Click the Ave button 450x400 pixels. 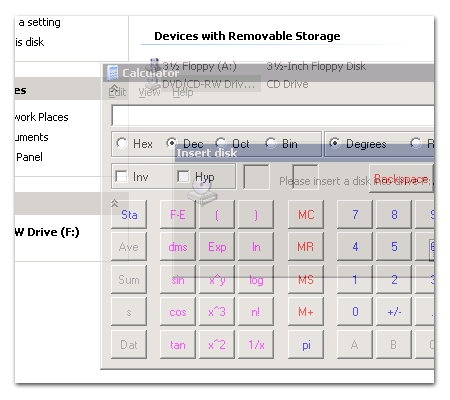129,247
